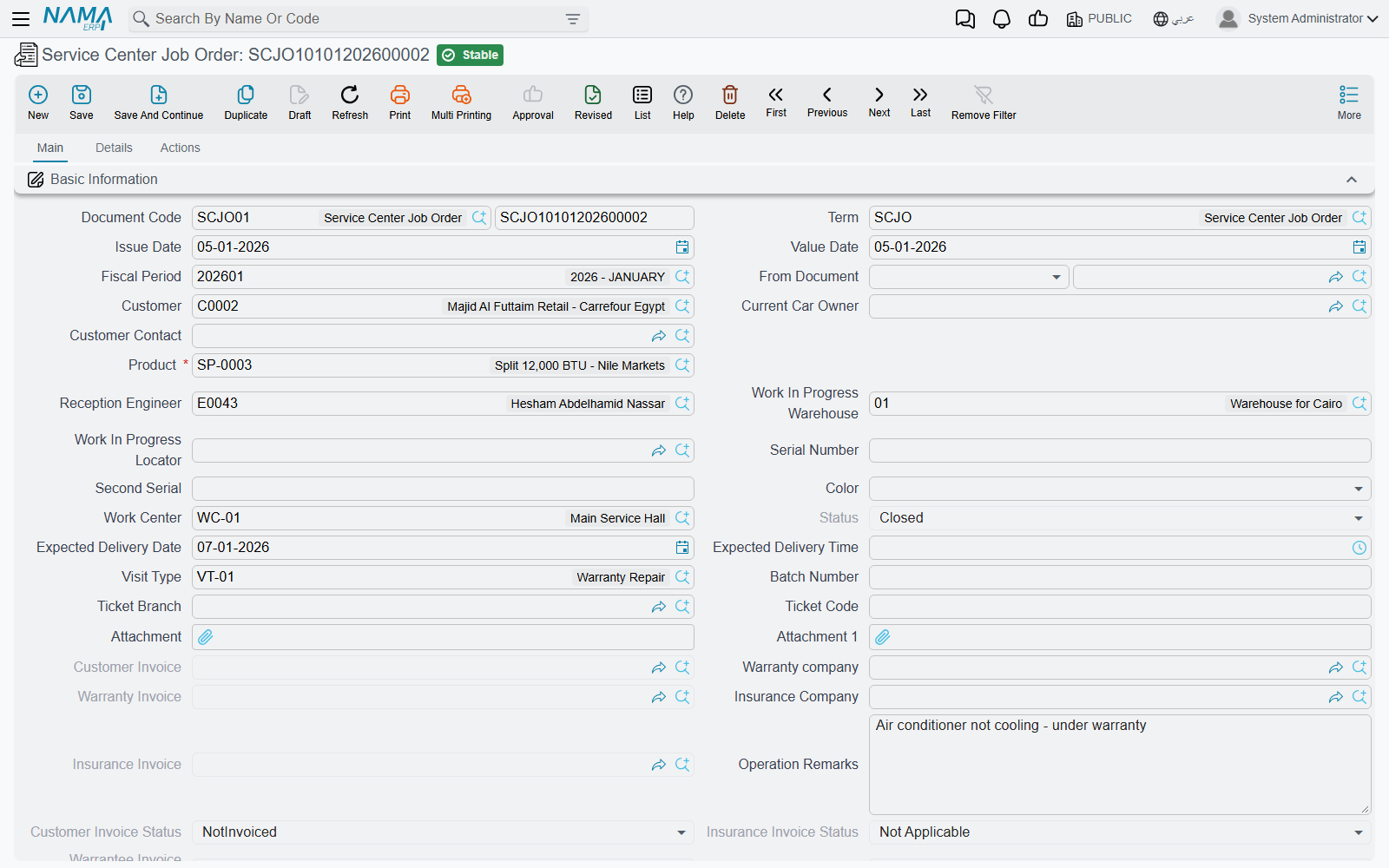The width and height of the screenshot is (1389, 868).
Task: Search lookup for Reception Engineer
Action: [682, 404]
